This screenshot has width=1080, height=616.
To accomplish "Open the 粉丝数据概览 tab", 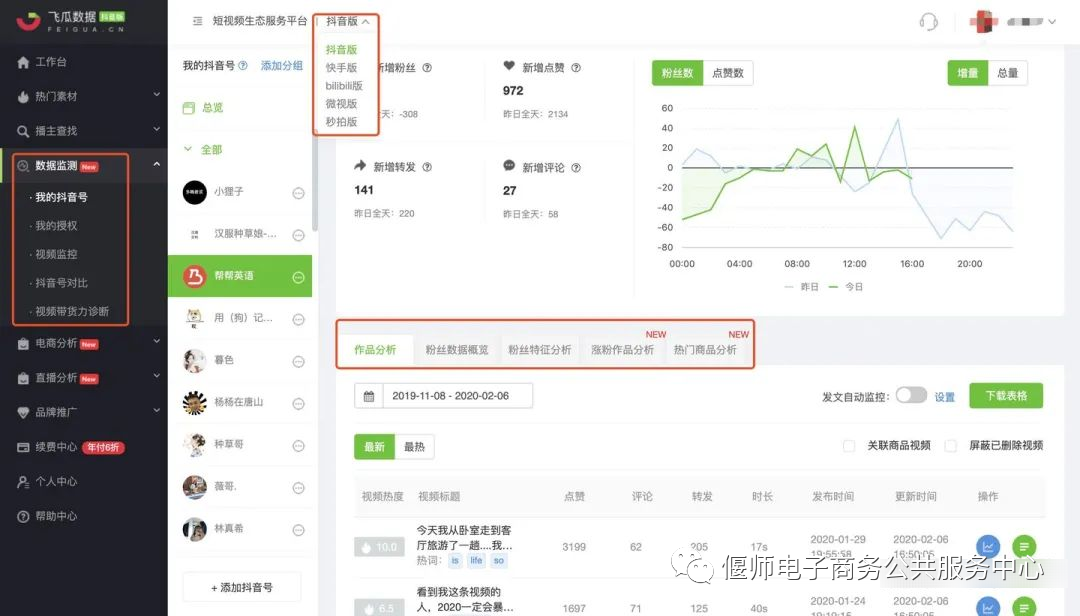I will [457, 349].
